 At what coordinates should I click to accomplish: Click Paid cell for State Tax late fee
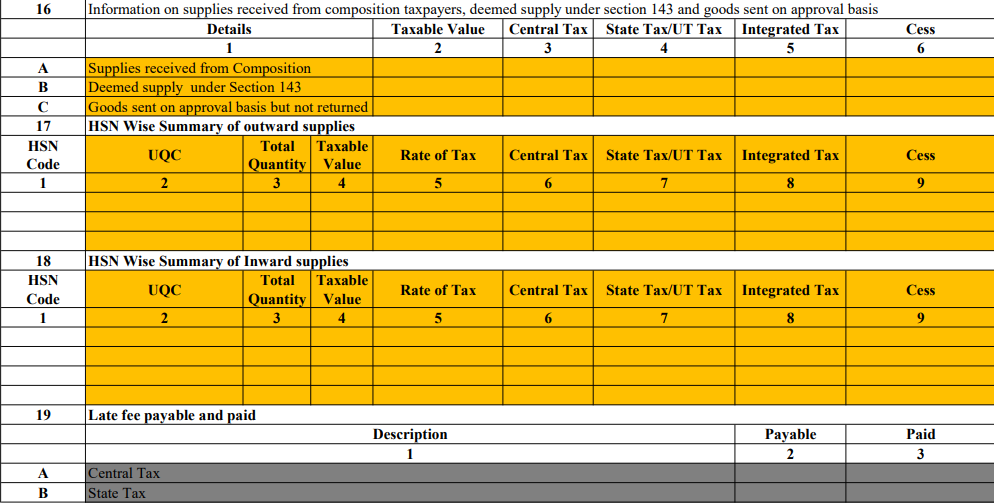click(x=920, y=493)
